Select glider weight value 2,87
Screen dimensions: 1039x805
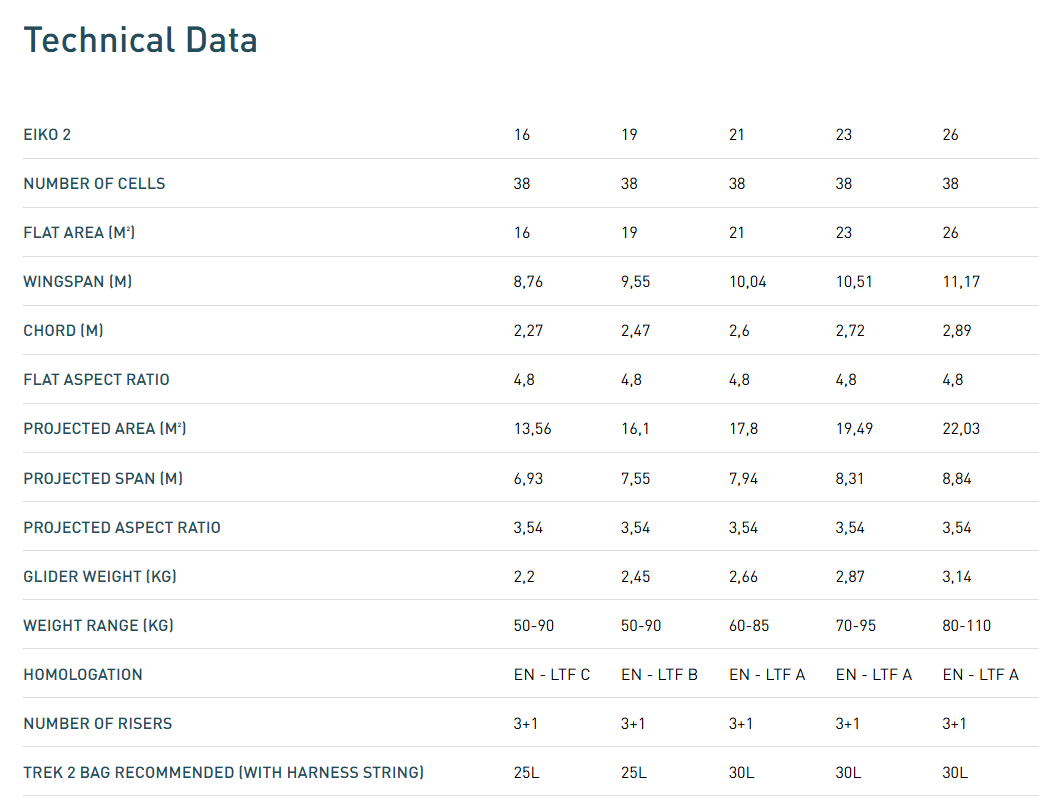850,577
